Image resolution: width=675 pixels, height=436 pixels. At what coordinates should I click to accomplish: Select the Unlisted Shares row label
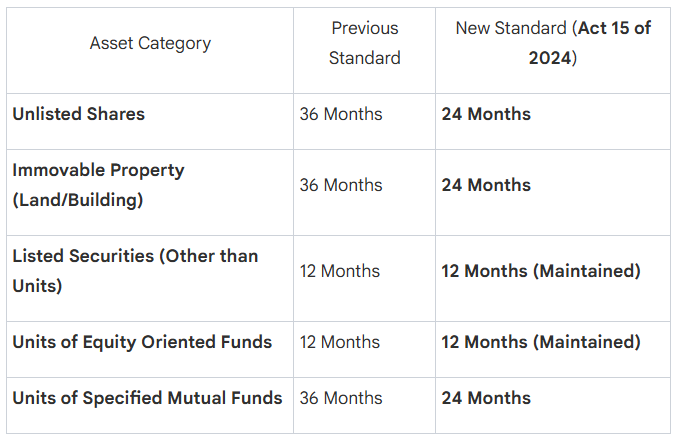coord(78,114)
